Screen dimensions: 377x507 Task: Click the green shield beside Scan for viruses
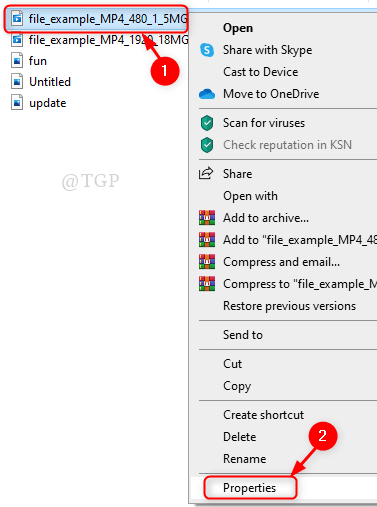point(207,123)
